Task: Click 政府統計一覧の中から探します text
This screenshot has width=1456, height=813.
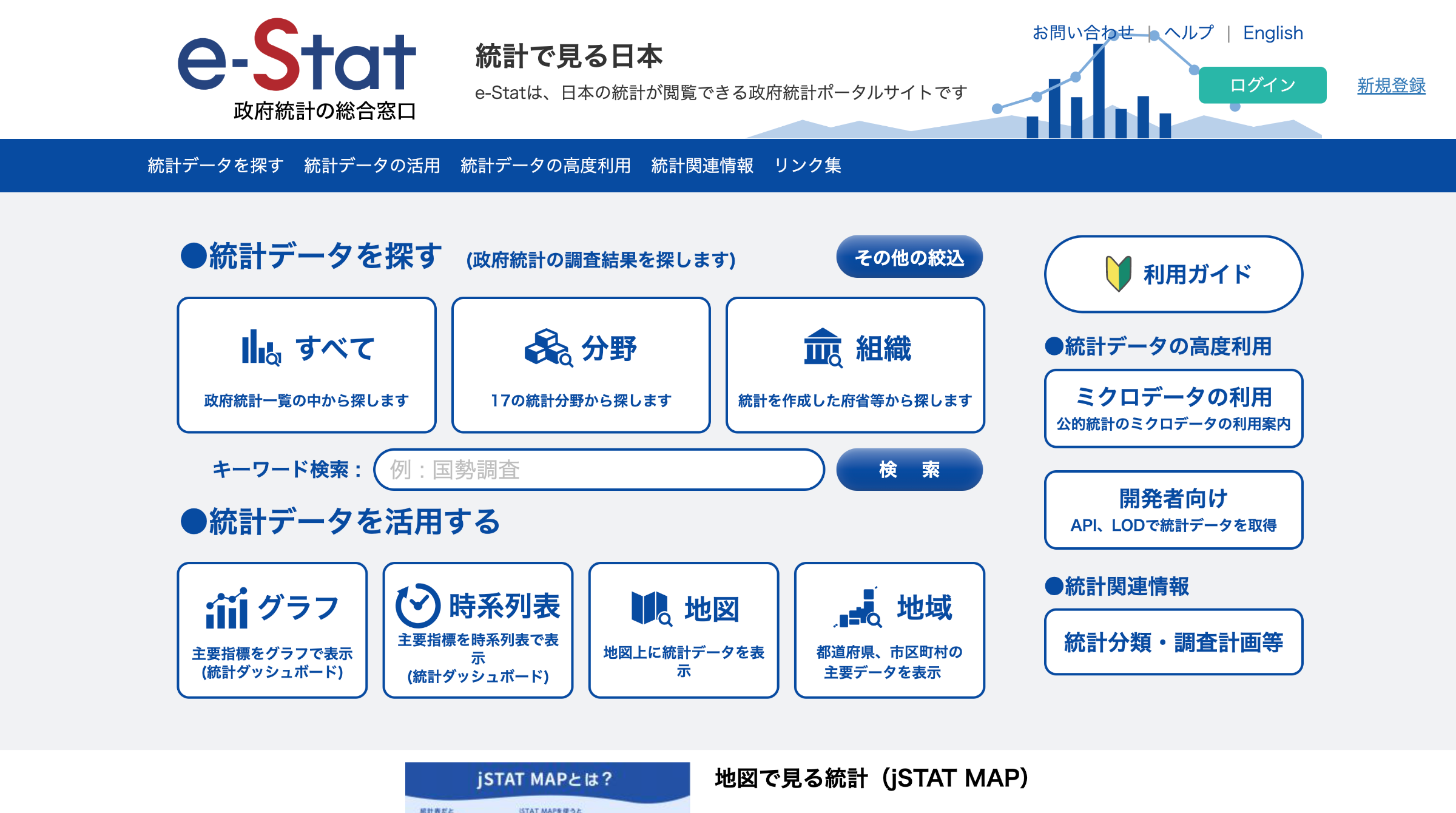Action: (x=306, y=400)
